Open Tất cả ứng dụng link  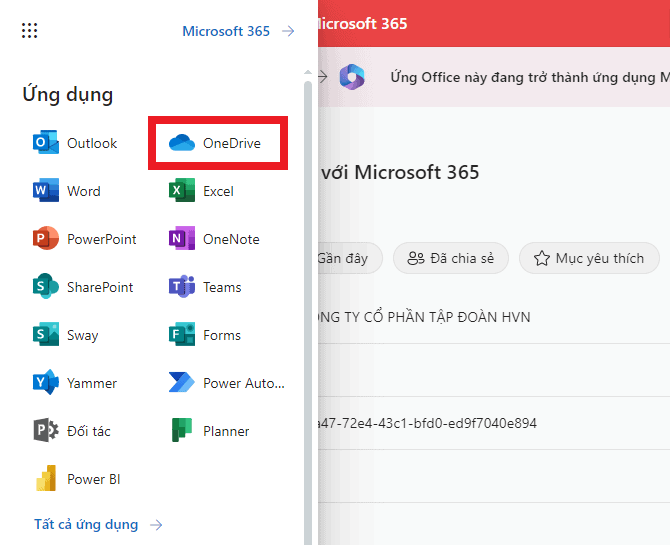point(86,524)
